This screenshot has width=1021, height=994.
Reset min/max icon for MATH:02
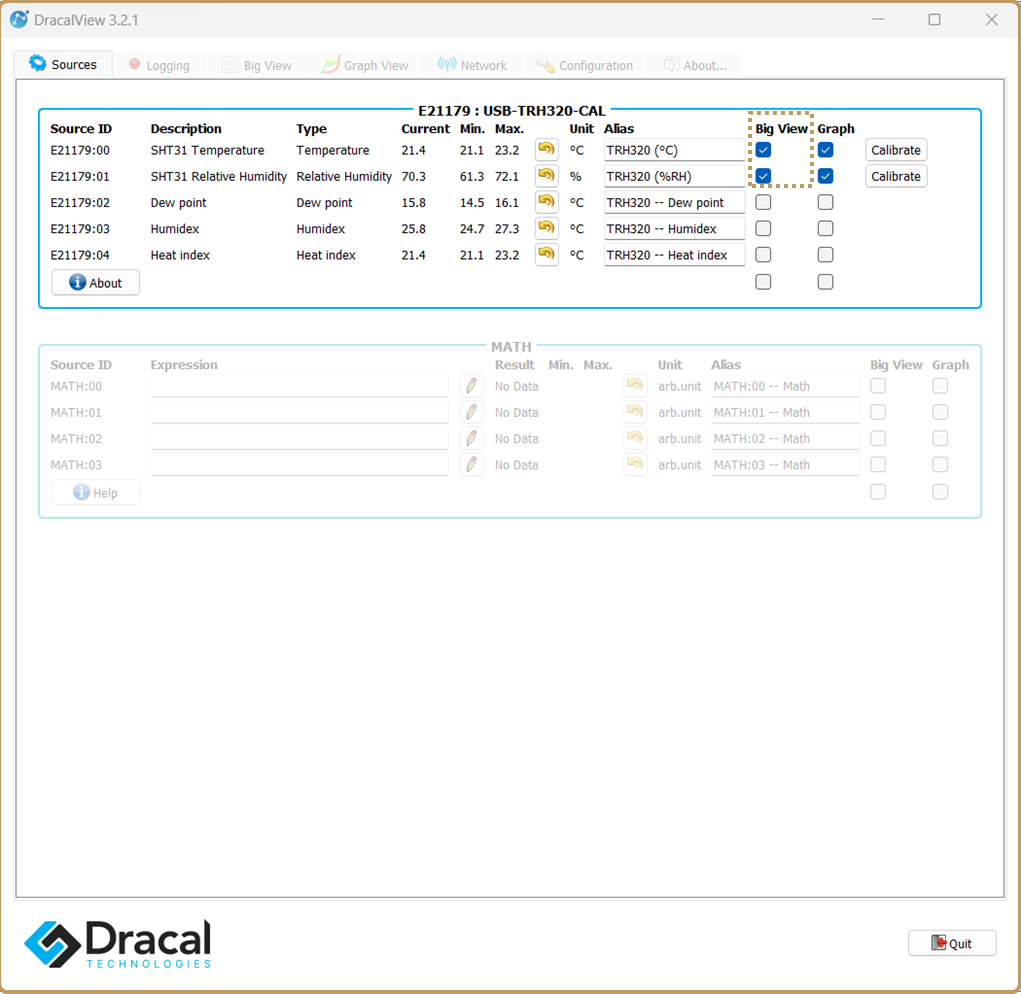point(635,438)
